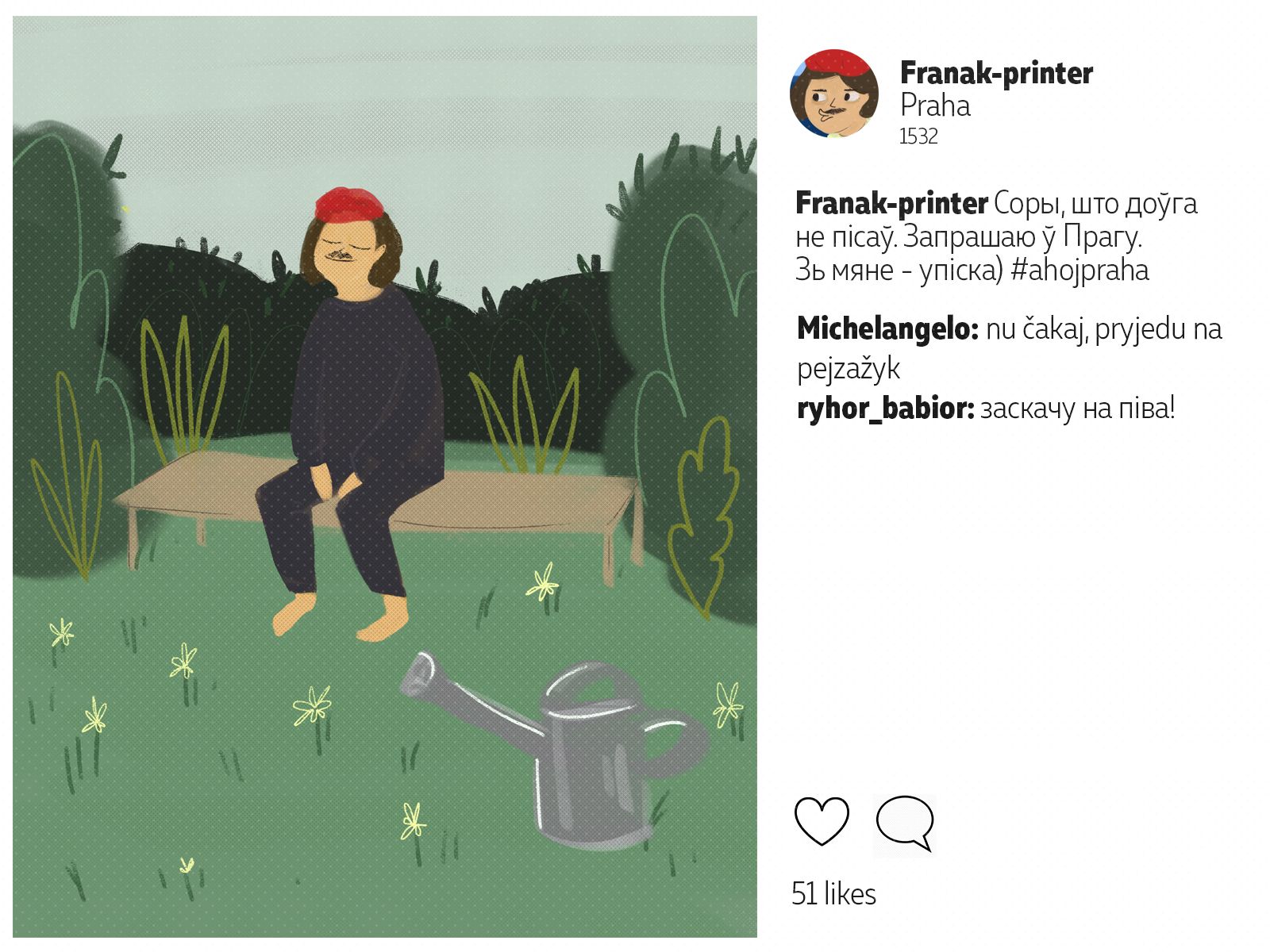Click ryhor_babior's comment text
Viewport: 1270px width, 952px height.
[1077, 409]
